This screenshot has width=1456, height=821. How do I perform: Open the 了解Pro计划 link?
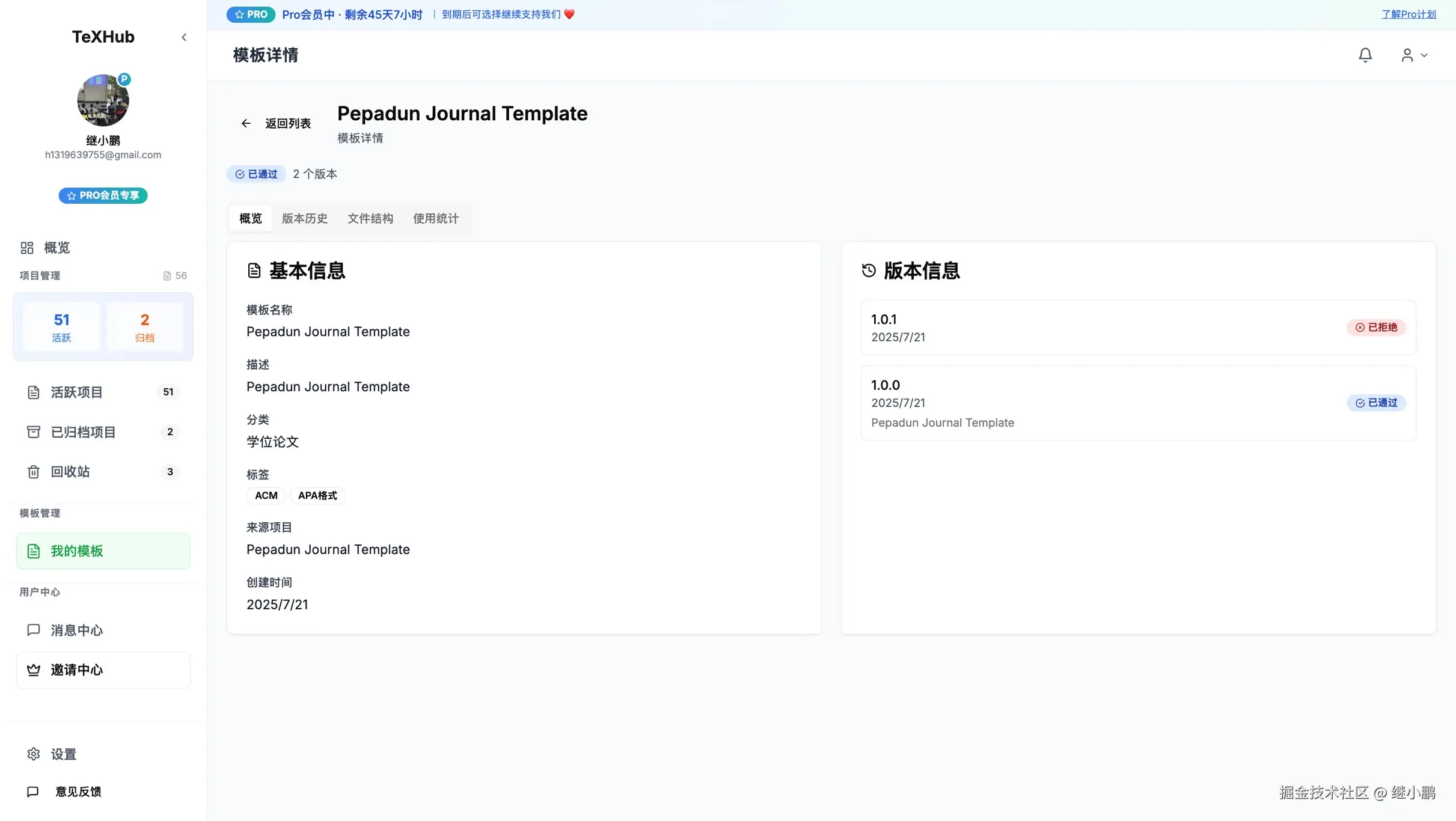coord(1409,14)
